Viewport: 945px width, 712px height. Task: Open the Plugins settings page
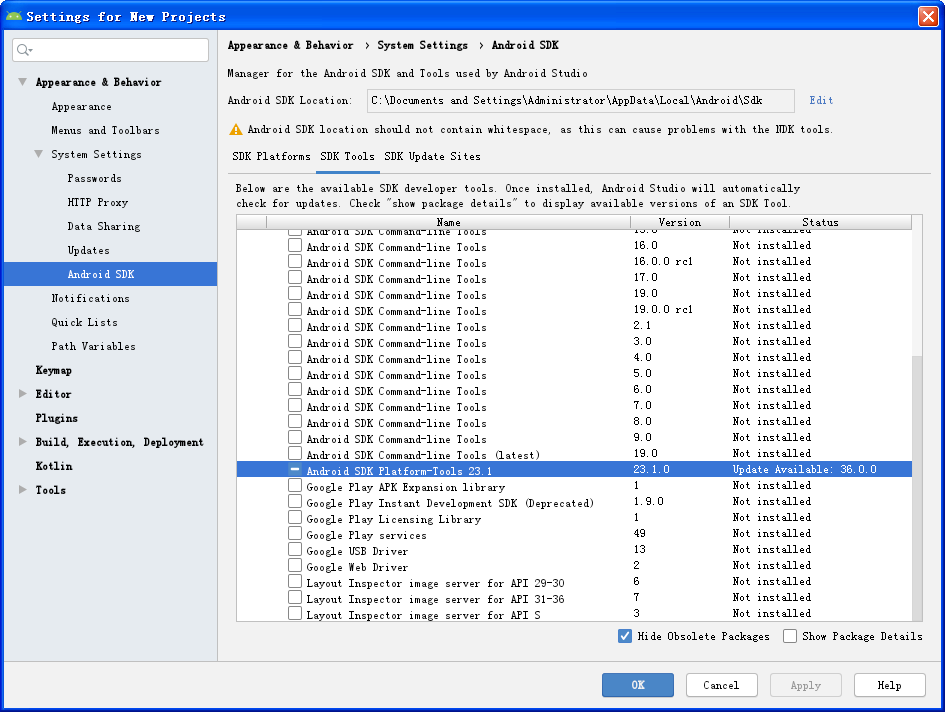pos(57,418)
